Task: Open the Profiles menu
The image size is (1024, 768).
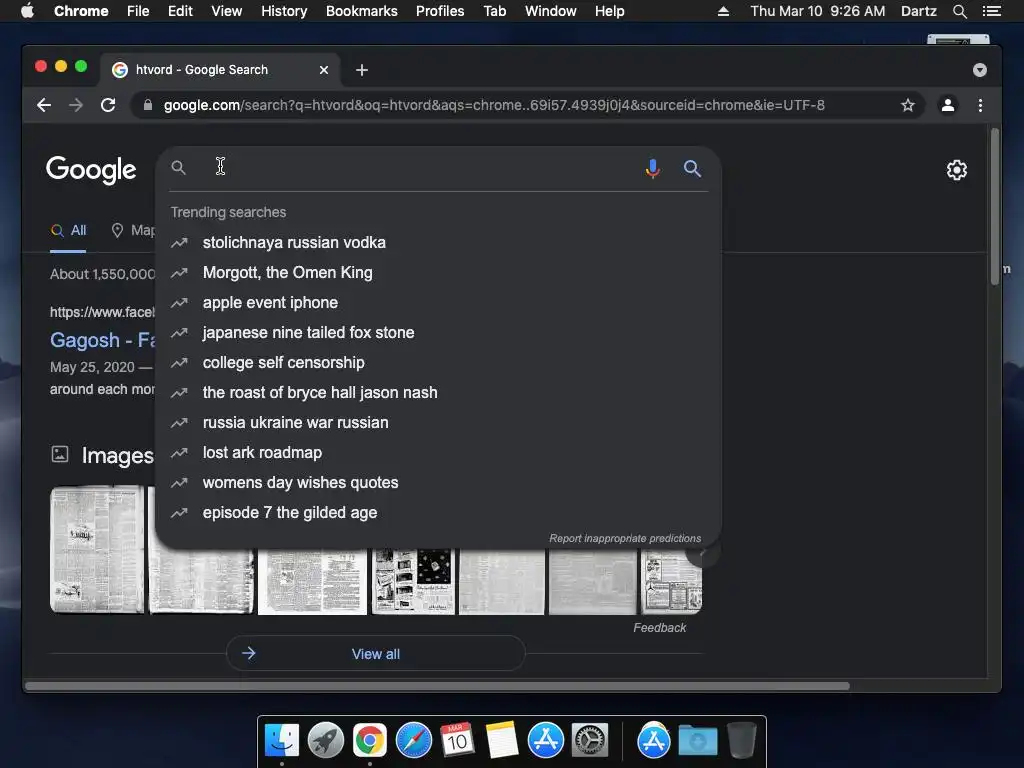Action: pos(440,11)
